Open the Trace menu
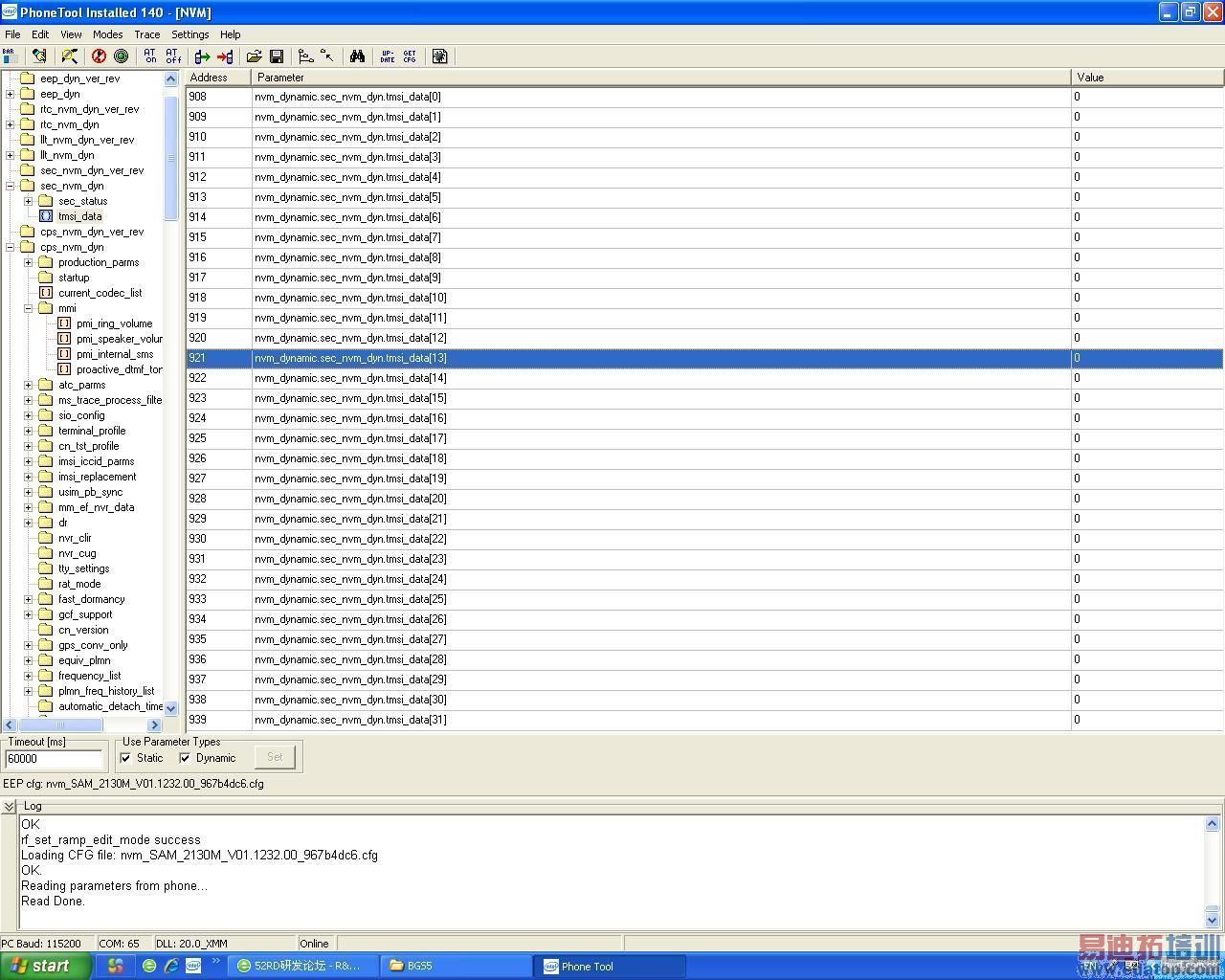The width and height of the screenshot is (1225, 980). tap(147, 34)
